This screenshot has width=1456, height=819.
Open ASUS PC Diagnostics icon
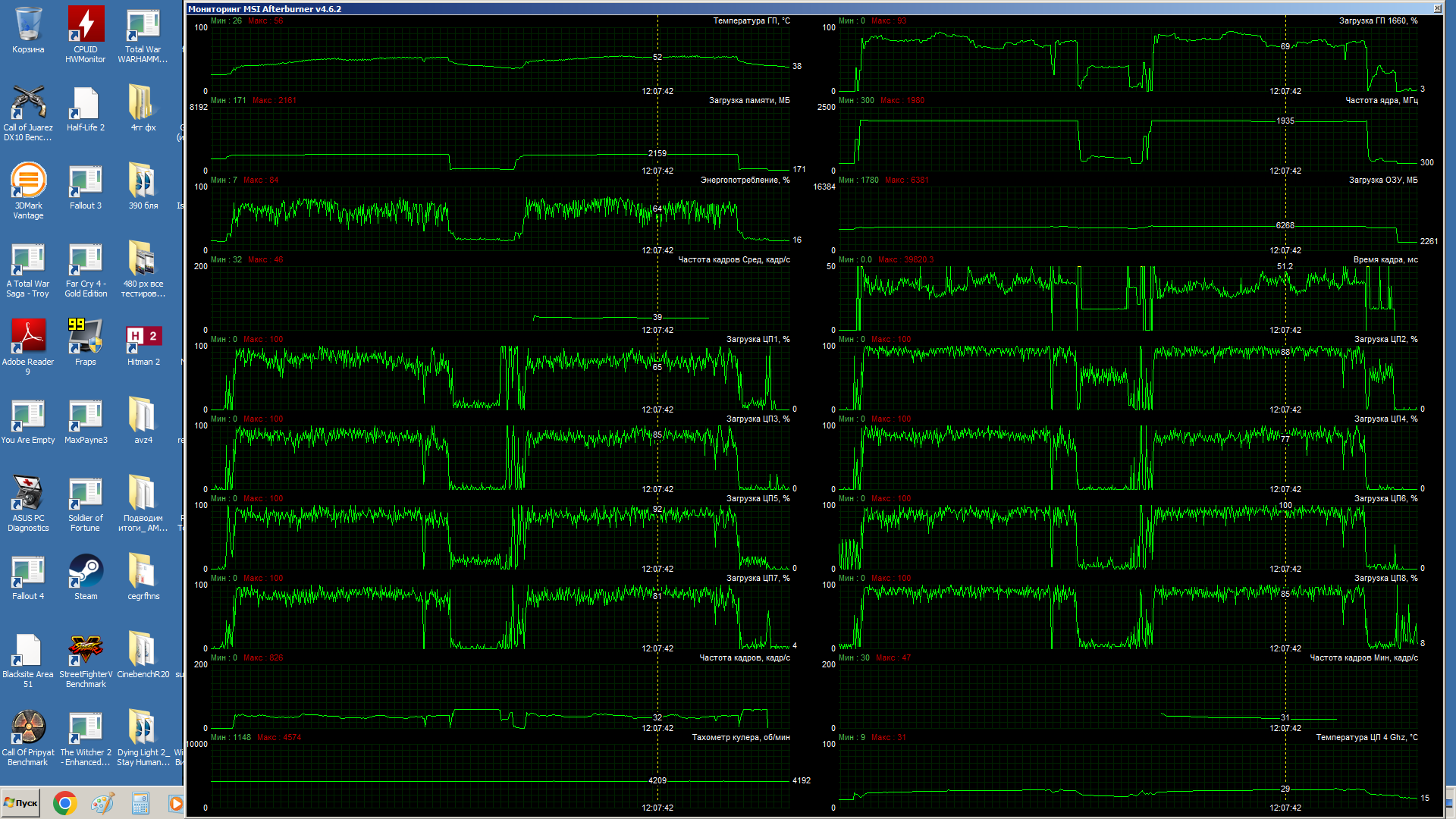[28, 494]
